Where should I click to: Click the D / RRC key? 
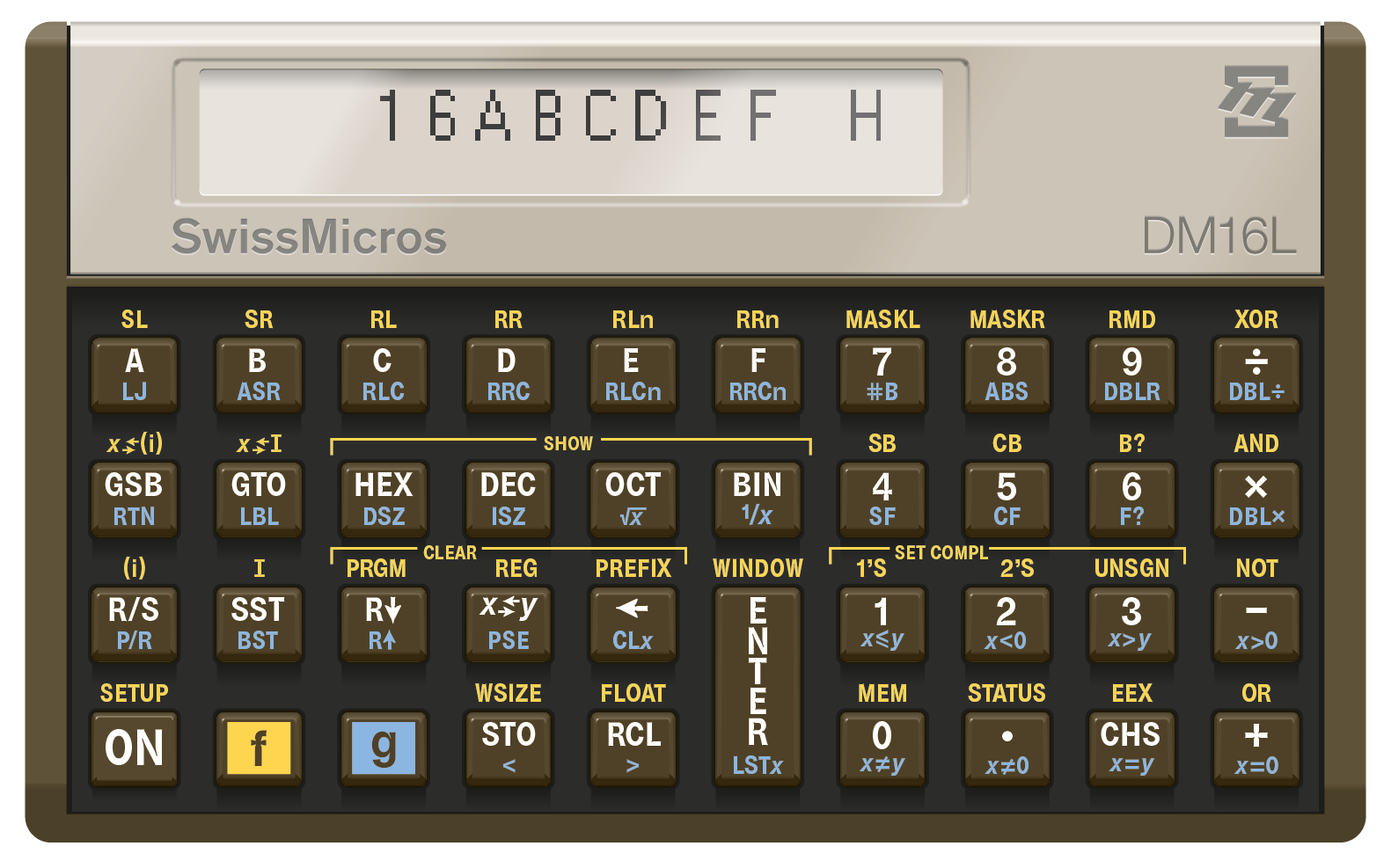(x=509, y=375)
